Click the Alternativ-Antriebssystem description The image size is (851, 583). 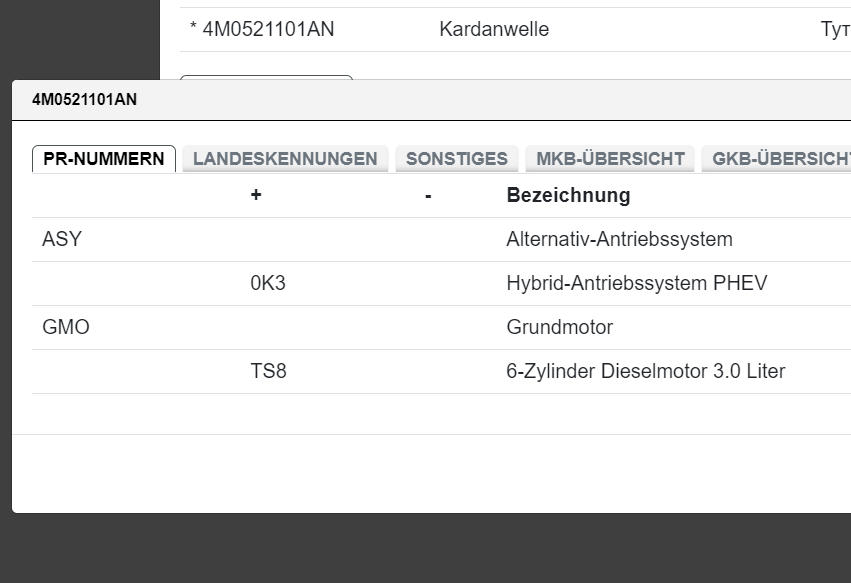click(x=619, y=240)
